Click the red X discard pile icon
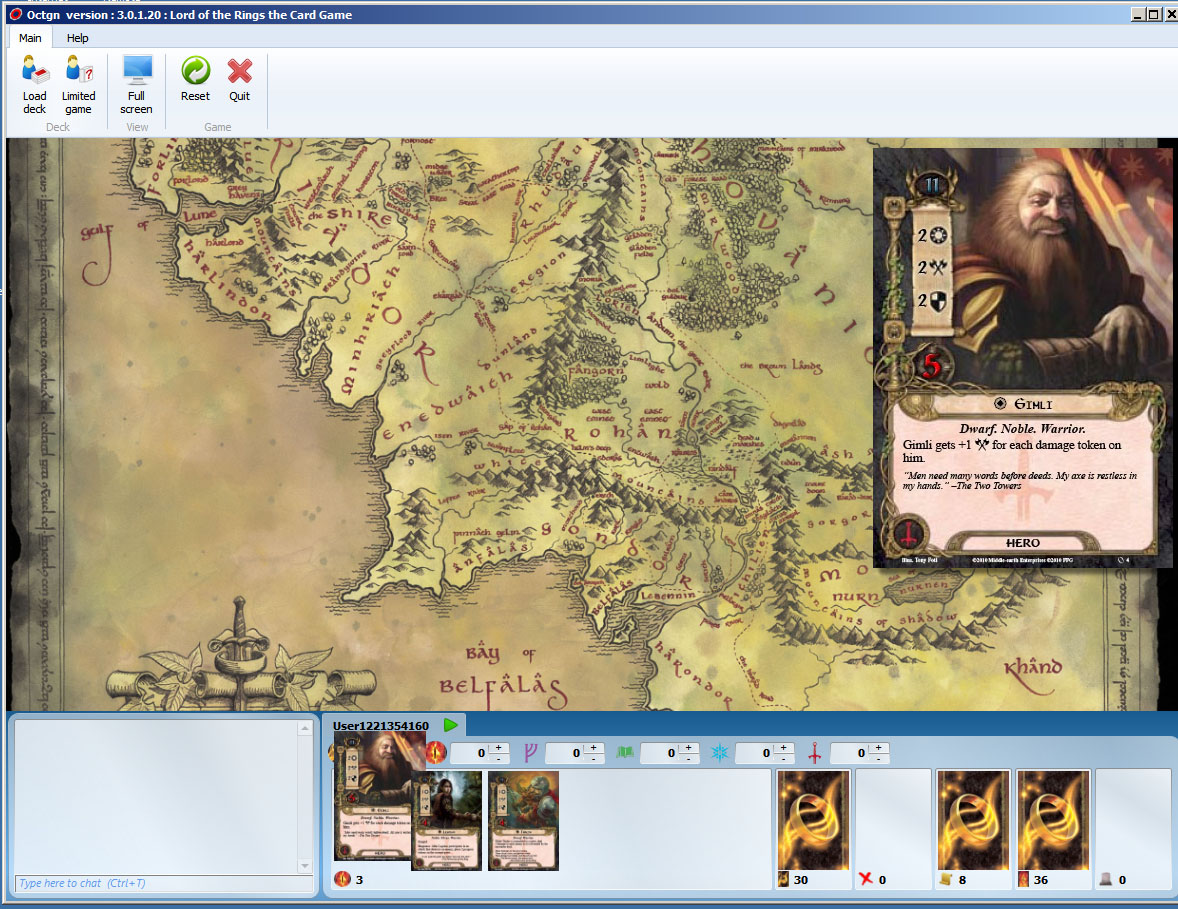 click(865, 879)
